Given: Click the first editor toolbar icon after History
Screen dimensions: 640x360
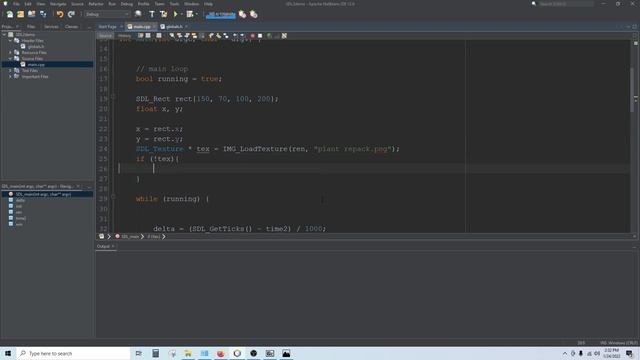Looking at the screenshot, I should point(140,36).
